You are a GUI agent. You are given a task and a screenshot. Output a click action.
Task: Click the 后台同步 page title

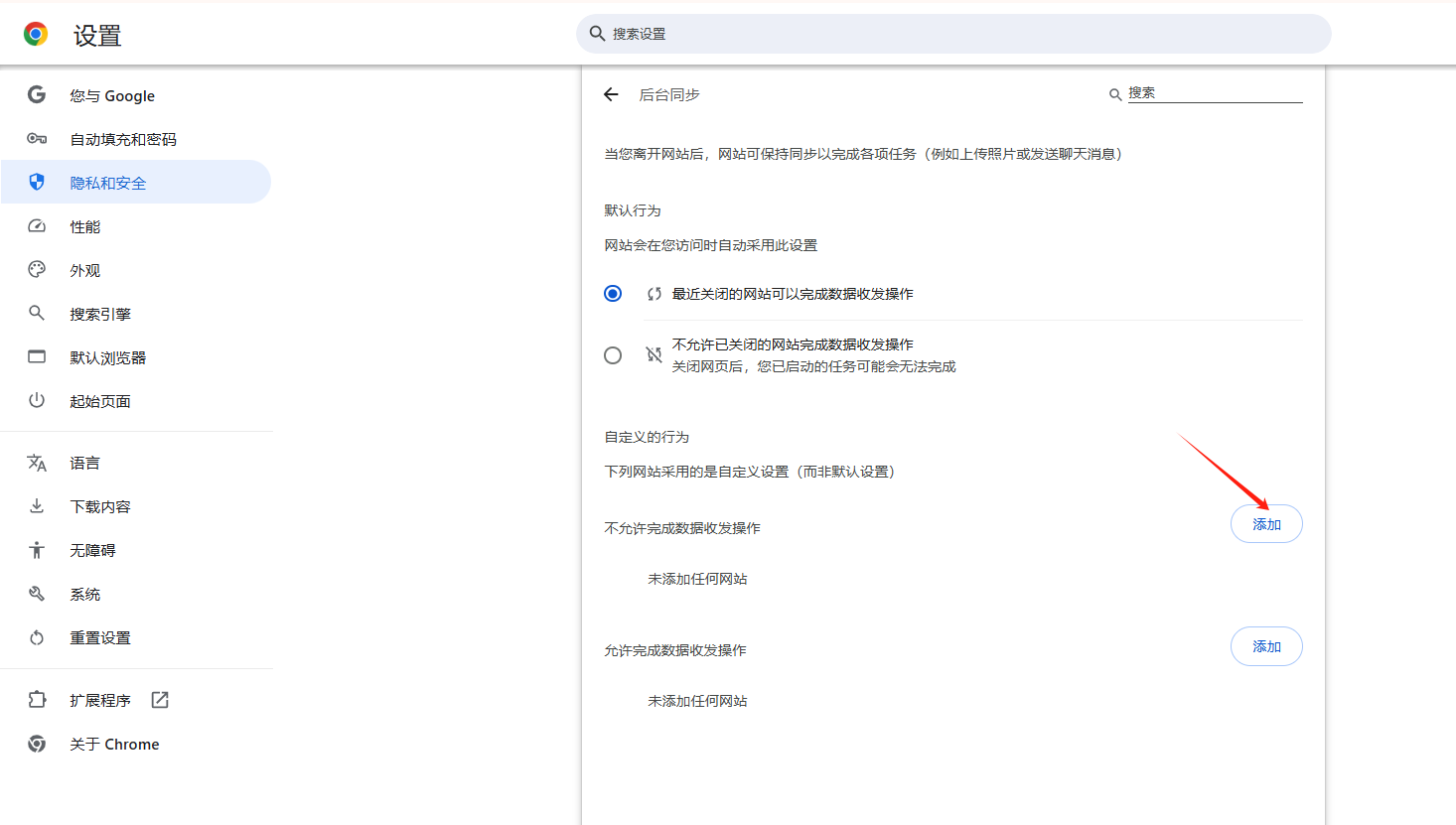click(x=669, y=94)
